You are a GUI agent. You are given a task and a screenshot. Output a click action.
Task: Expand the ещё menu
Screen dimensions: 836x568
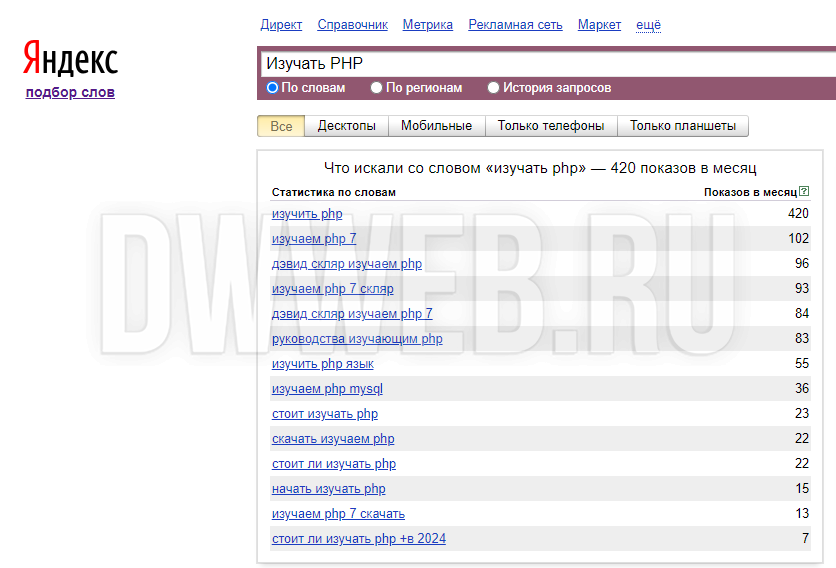[648, 25]
